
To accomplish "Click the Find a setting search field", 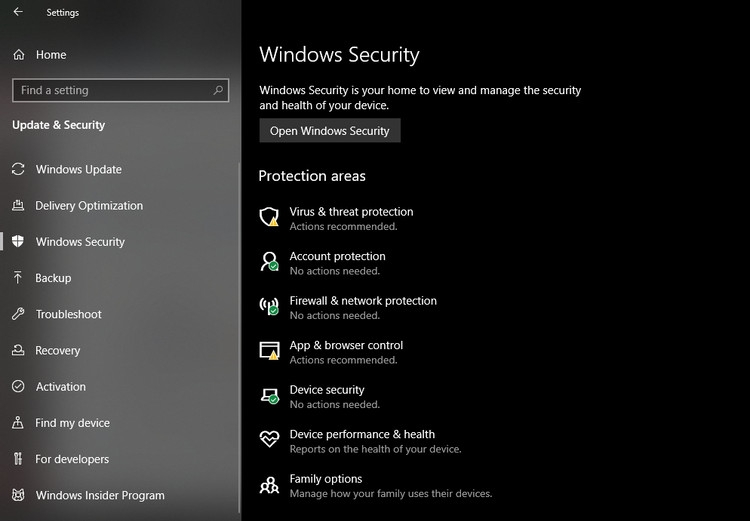I will [x=110, y=90].
